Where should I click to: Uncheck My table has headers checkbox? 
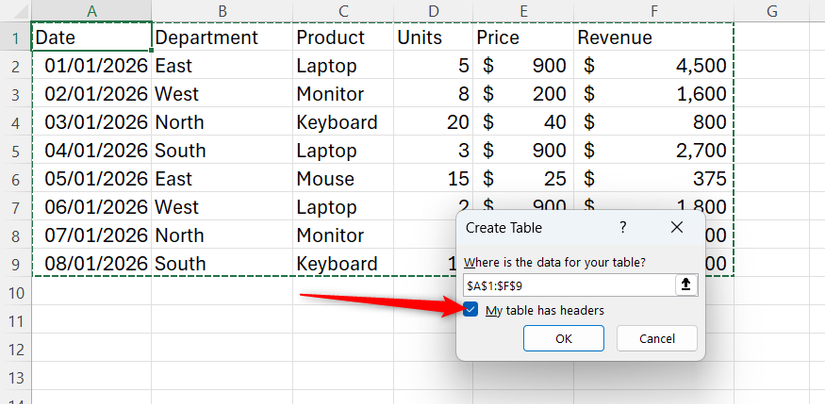(x=471, y=310)
